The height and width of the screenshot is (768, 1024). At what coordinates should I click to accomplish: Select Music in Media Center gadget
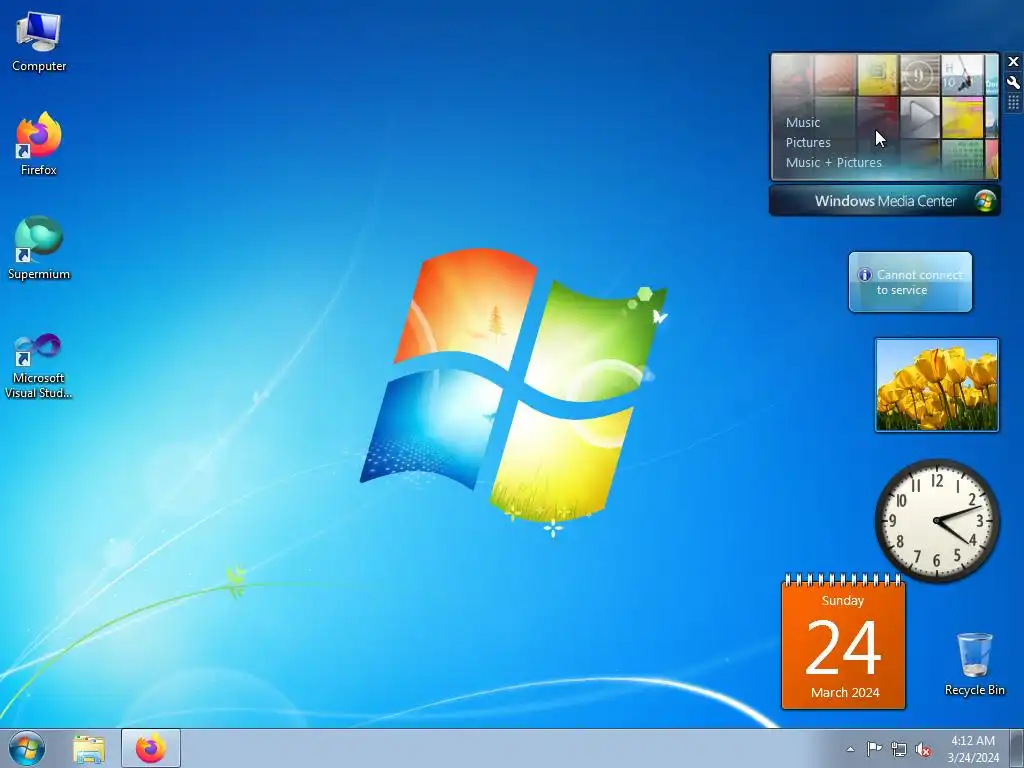tap(803, 122)
